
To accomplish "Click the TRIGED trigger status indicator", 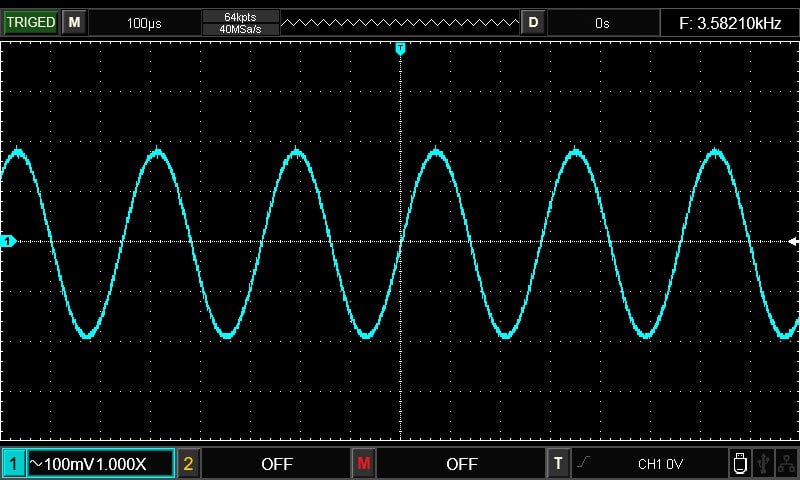I will click(x=30, y=22).
